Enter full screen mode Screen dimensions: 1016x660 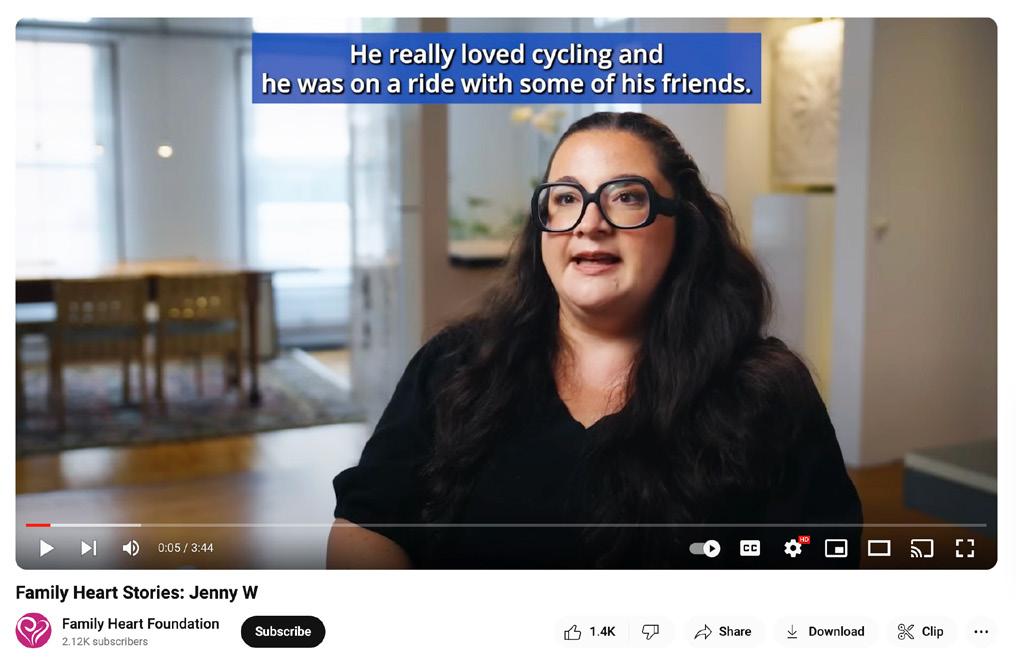tap(965, 549)
